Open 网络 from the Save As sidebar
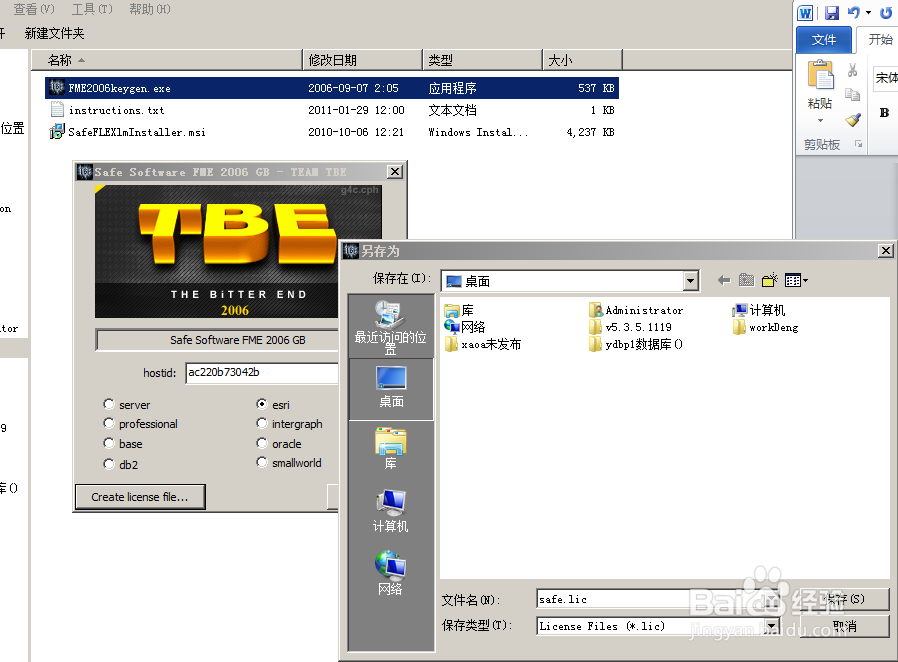Screen dimensions: 898x662 click(390, 572)
